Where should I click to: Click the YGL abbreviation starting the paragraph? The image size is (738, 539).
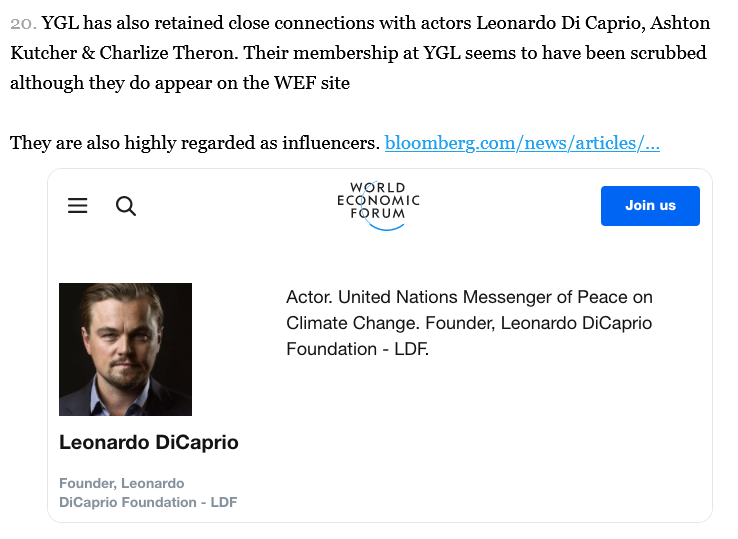(x=60, y=23)
